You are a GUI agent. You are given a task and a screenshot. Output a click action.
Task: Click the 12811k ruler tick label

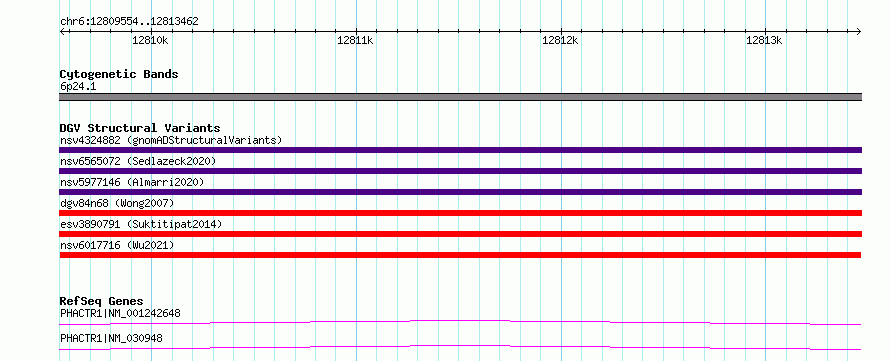coord(355,40)
